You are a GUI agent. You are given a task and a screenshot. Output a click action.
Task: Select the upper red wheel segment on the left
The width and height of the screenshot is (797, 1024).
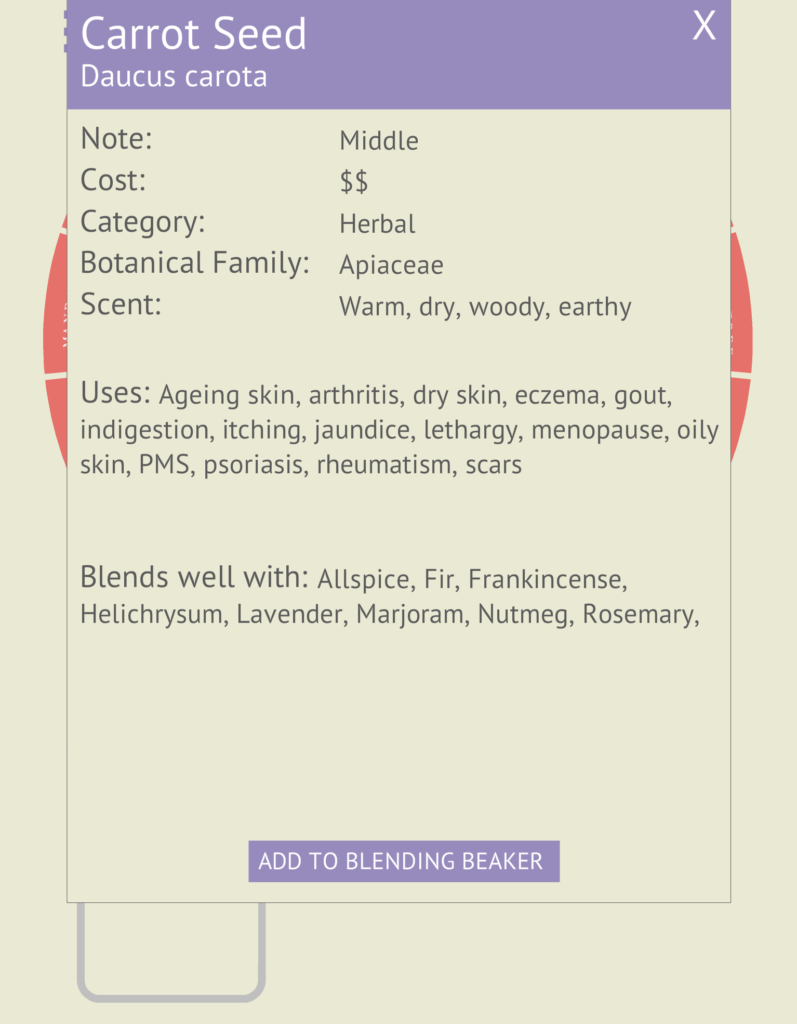point(55,300)
